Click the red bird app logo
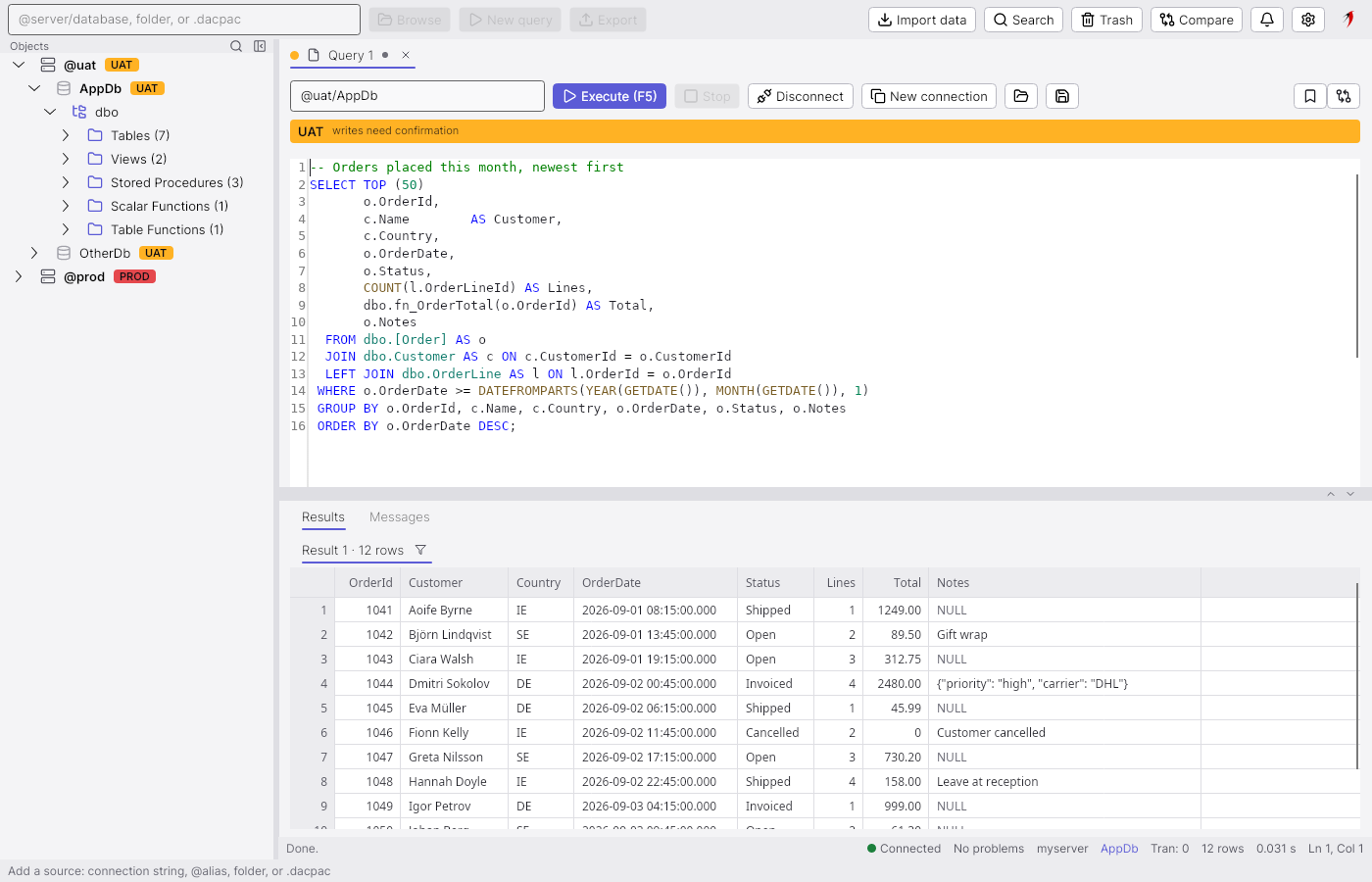This screenshot has width=1372, height=882. click(x=1348, y=19)
